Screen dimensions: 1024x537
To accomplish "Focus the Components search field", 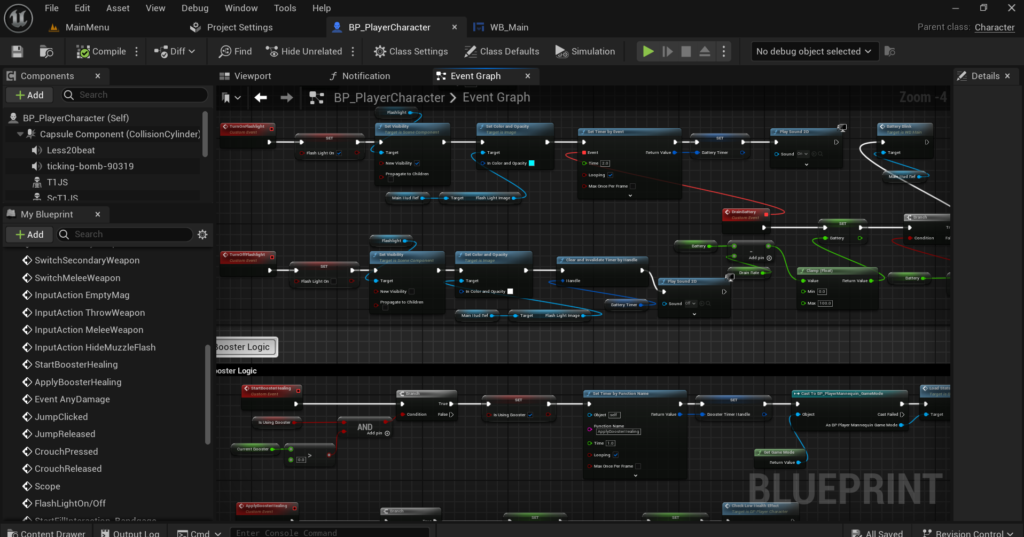I will [x=135, y=95].
